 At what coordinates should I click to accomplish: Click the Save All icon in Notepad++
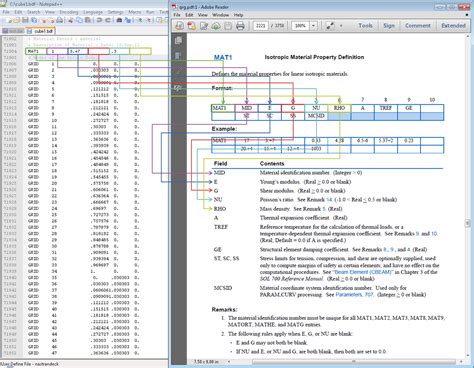(34, 20)
